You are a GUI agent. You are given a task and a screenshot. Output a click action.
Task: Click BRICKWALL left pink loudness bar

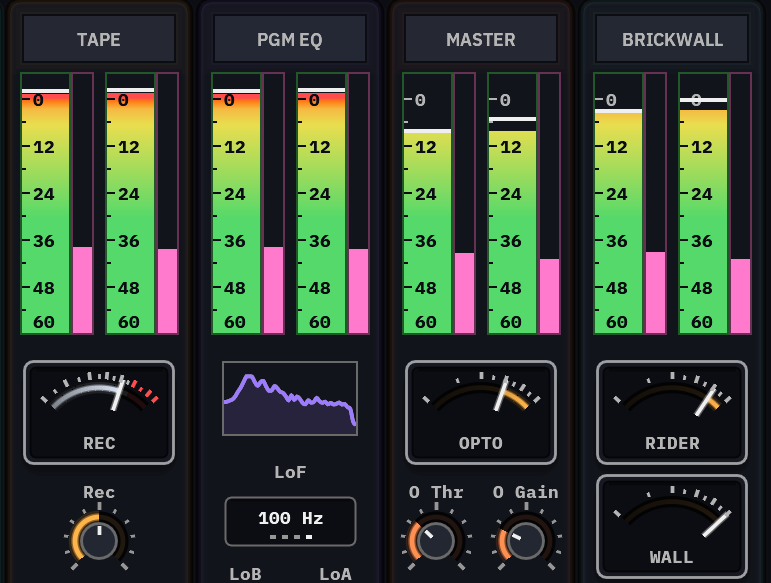tap(655, 204)
